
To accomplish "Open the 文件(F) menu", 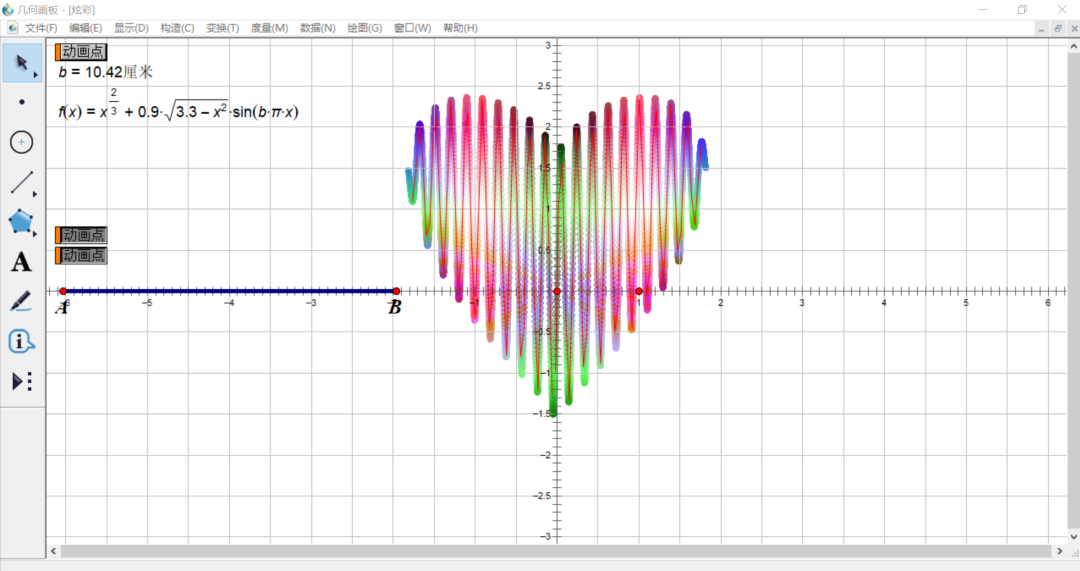I will [41, 28].
